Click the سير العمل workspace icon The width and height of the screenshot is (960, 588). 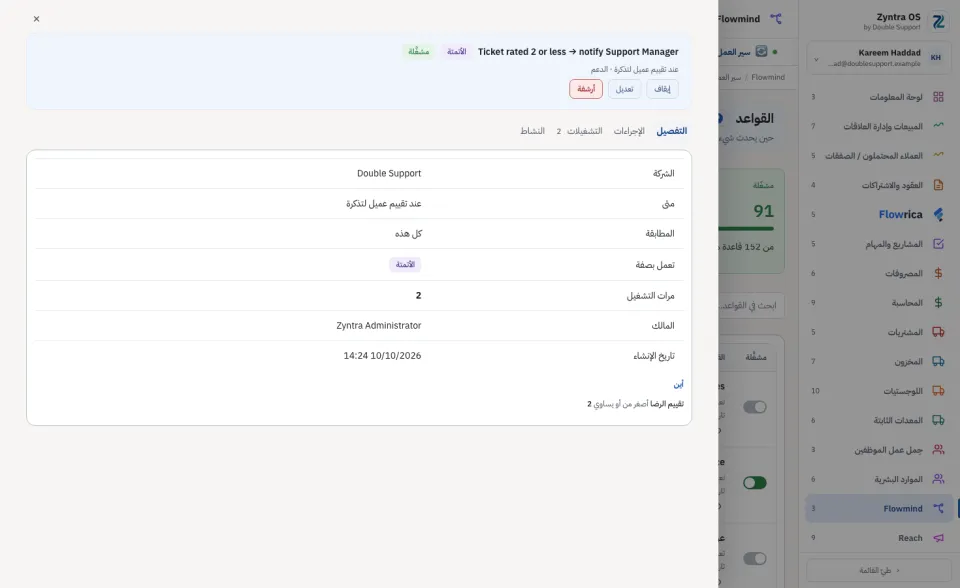(761, 51)
